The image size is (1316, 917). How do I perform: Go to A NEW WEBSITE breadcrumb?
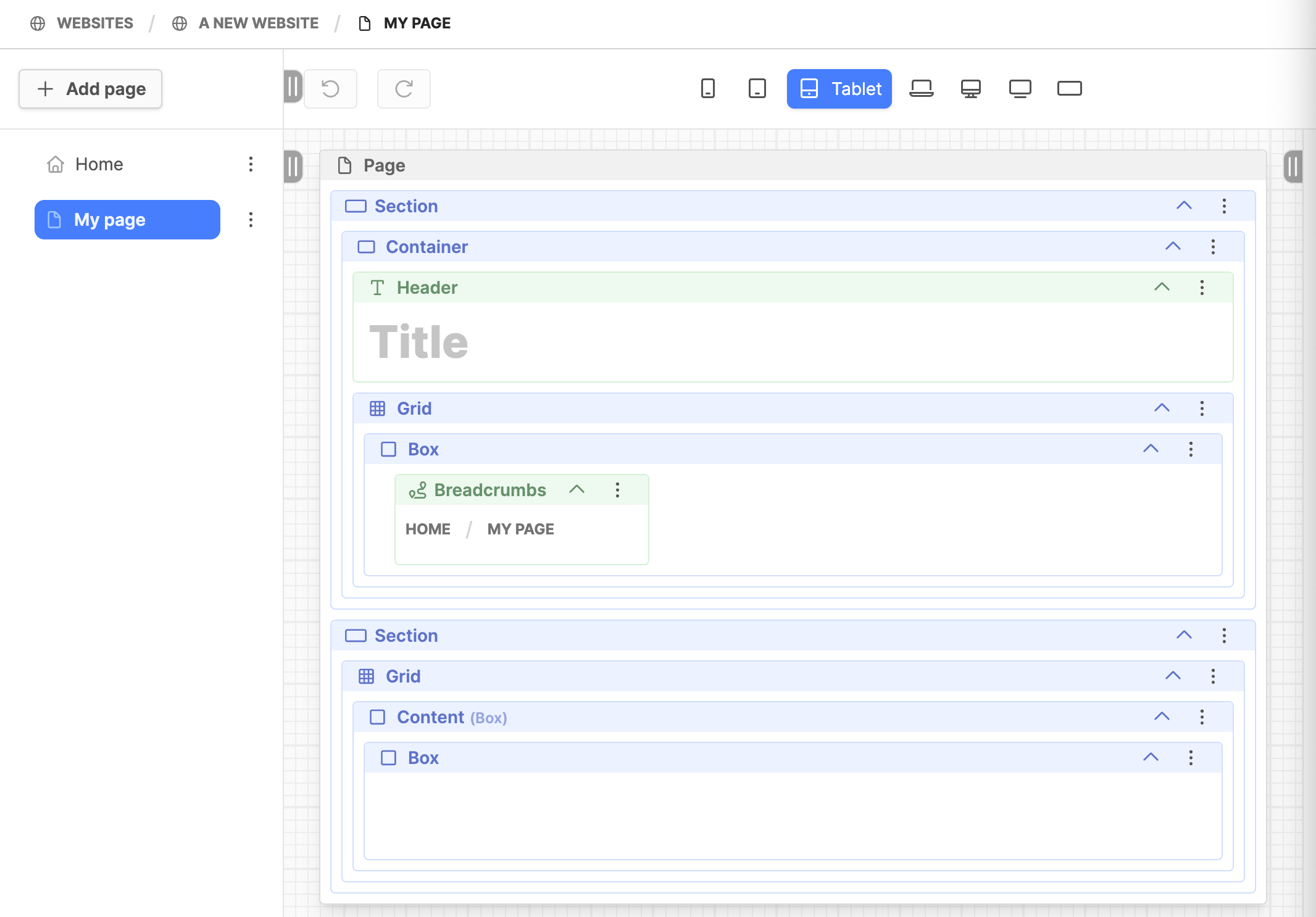258,23
